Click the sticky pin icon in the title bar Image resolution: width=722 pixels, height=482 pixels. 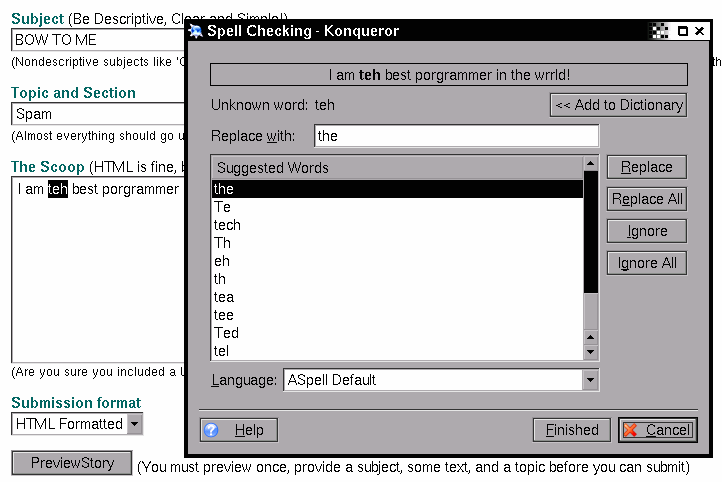tap(660, 31)
